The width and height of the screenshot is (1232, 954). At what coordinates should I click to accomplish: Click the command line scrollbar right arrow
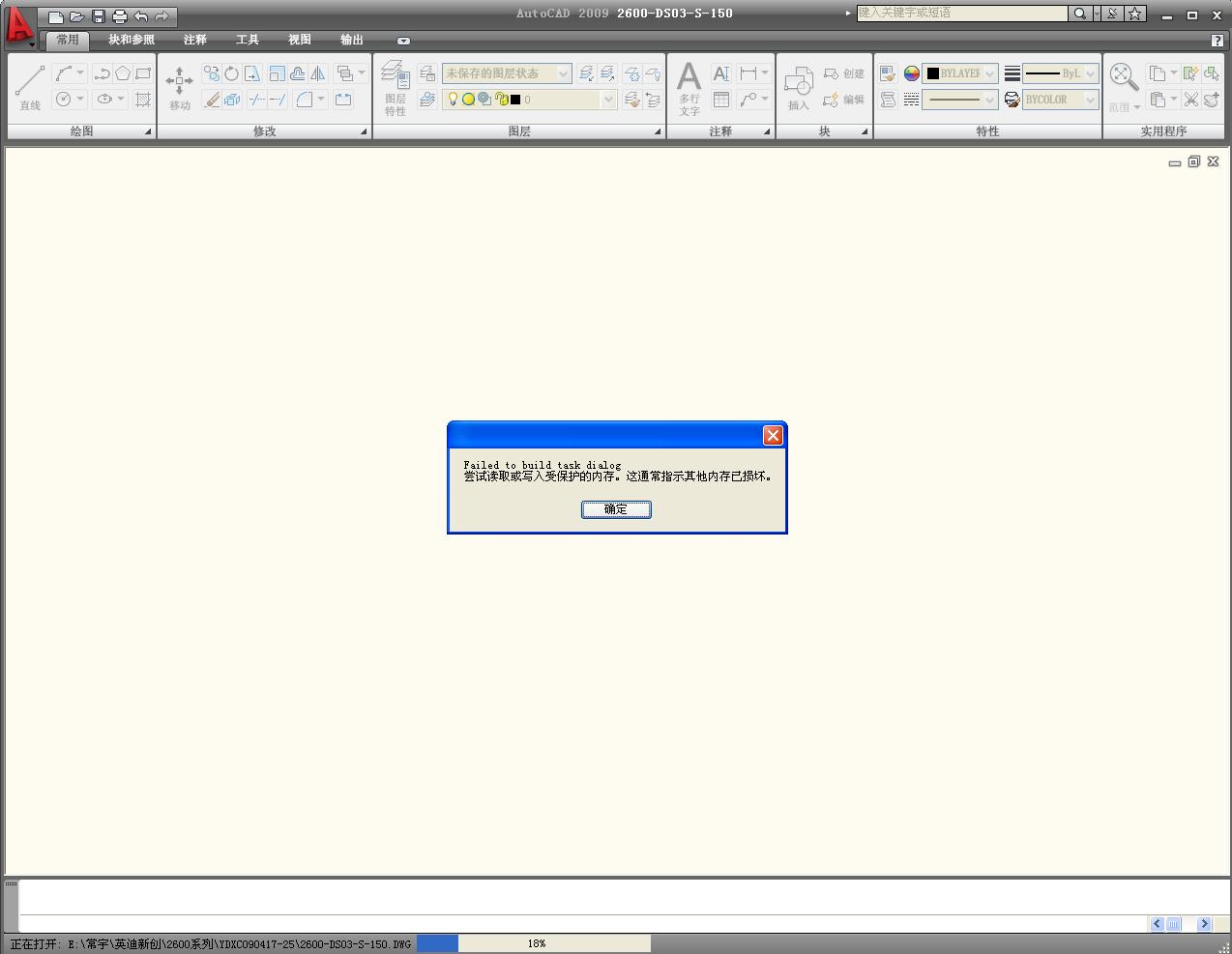pos(1204,924)
